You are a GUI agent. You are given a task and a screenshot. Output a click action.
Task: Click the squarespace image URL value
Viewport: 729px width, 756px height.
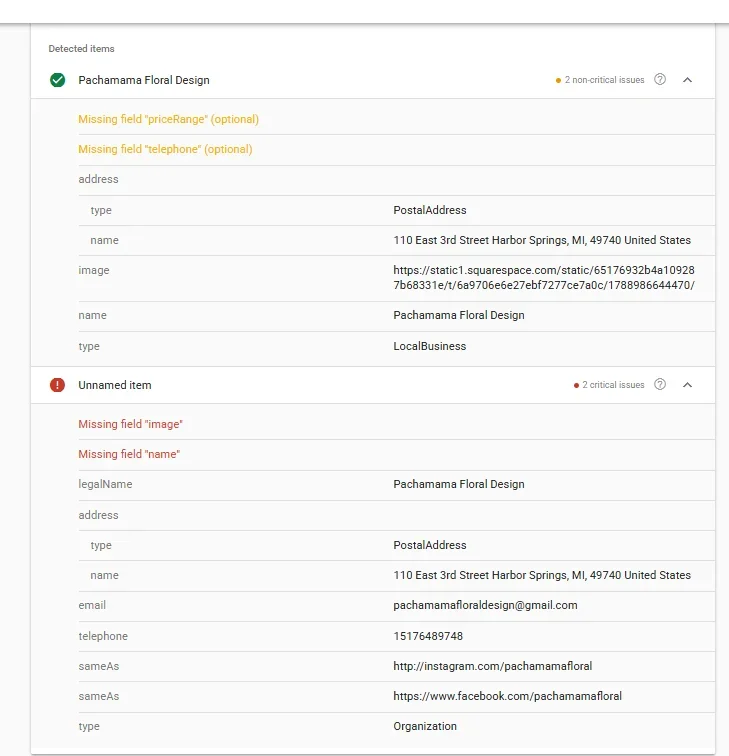tap(544, 278)
